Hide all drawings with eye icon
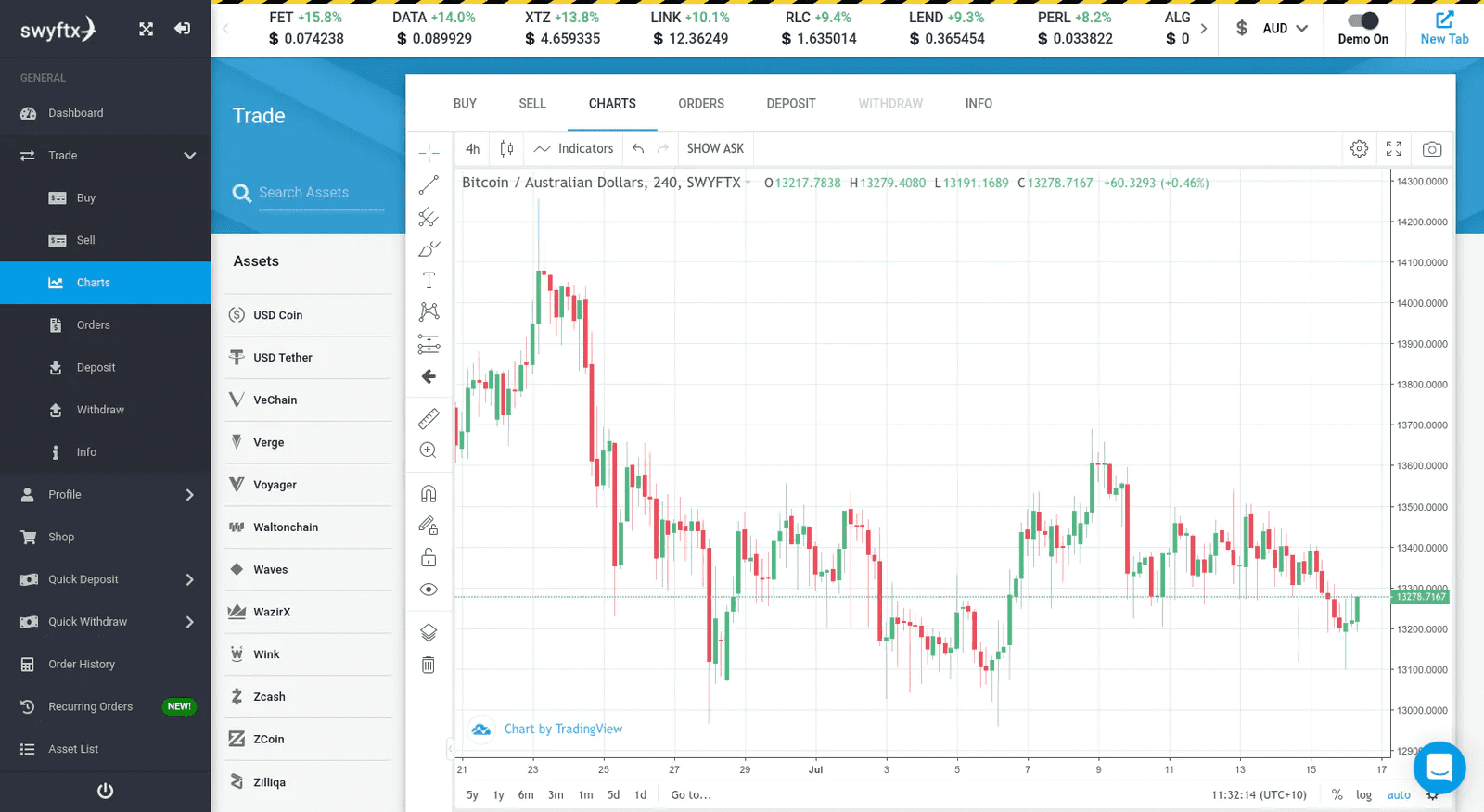1484x812 pixels. (x=429, y=590)
